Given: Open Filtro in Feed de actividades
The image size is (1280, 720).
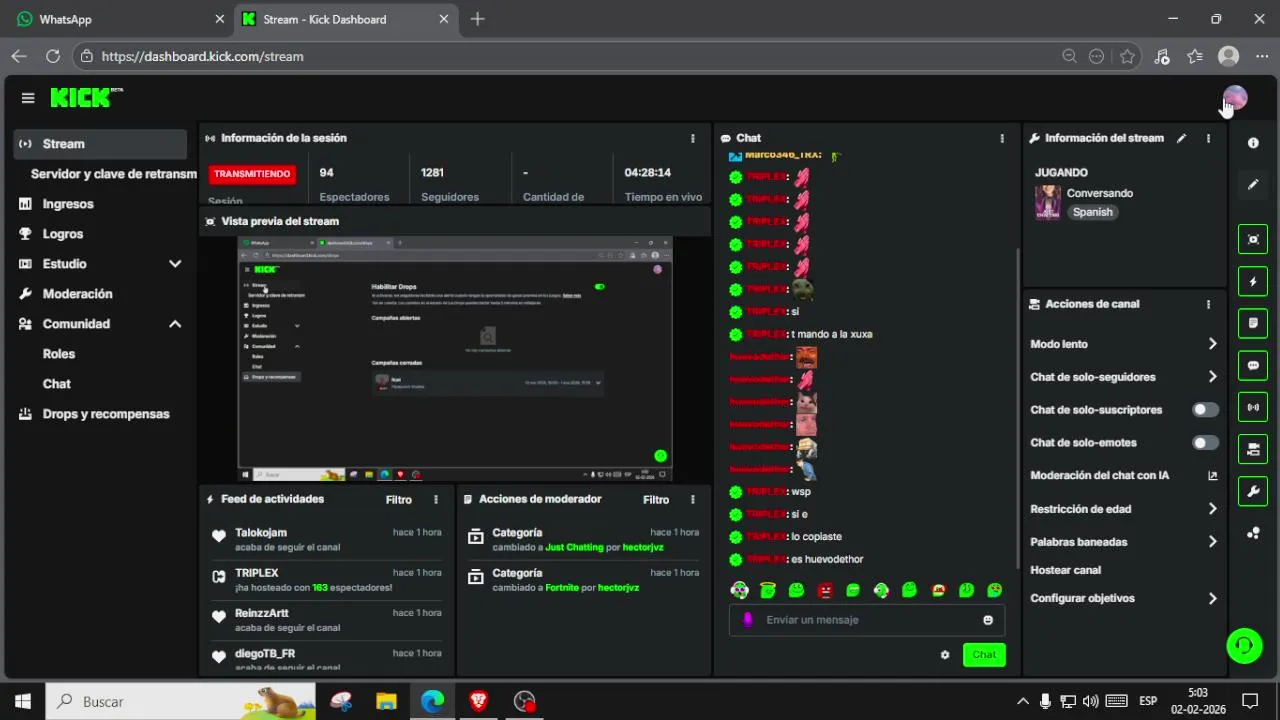Looking at the screenshot, I should coord(399,499).
